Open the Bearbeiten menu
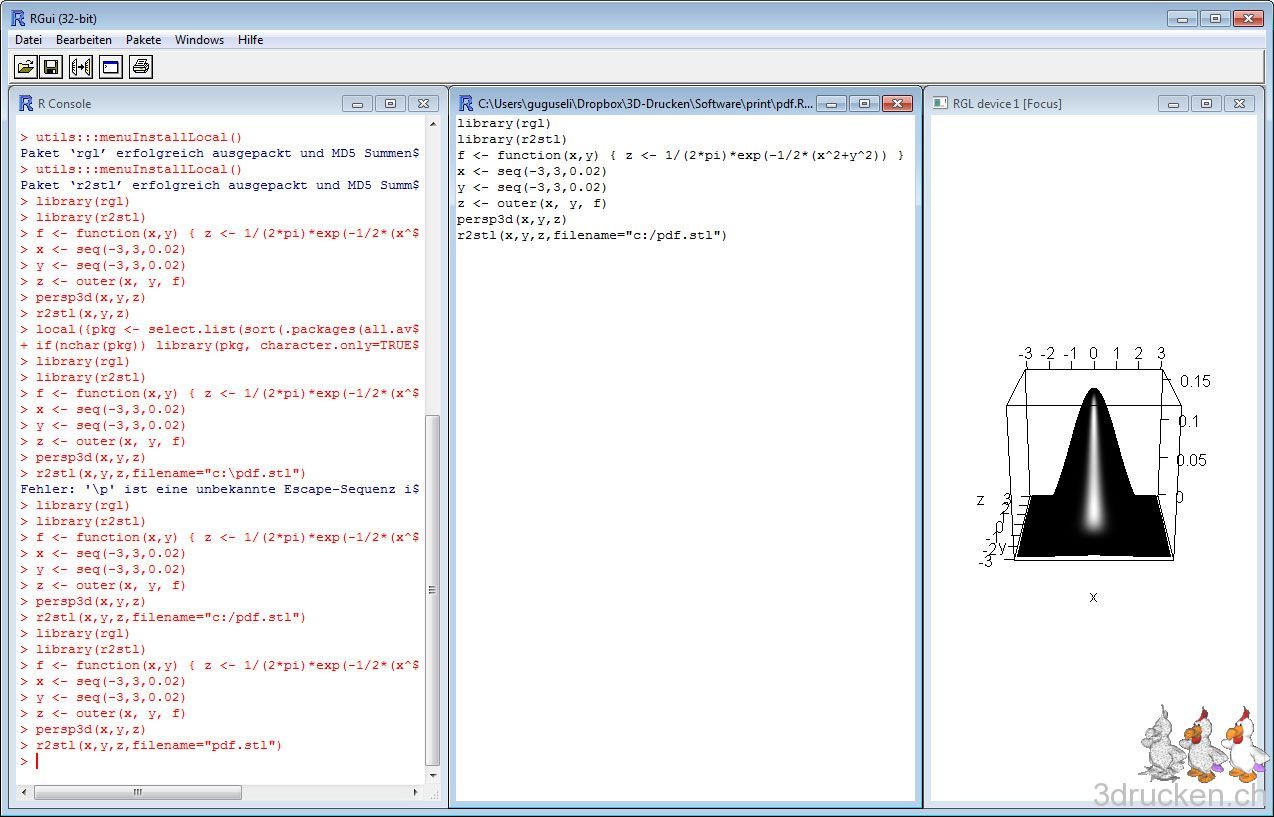This screenshot has height=817, width=1274. [x=84, y=40]
